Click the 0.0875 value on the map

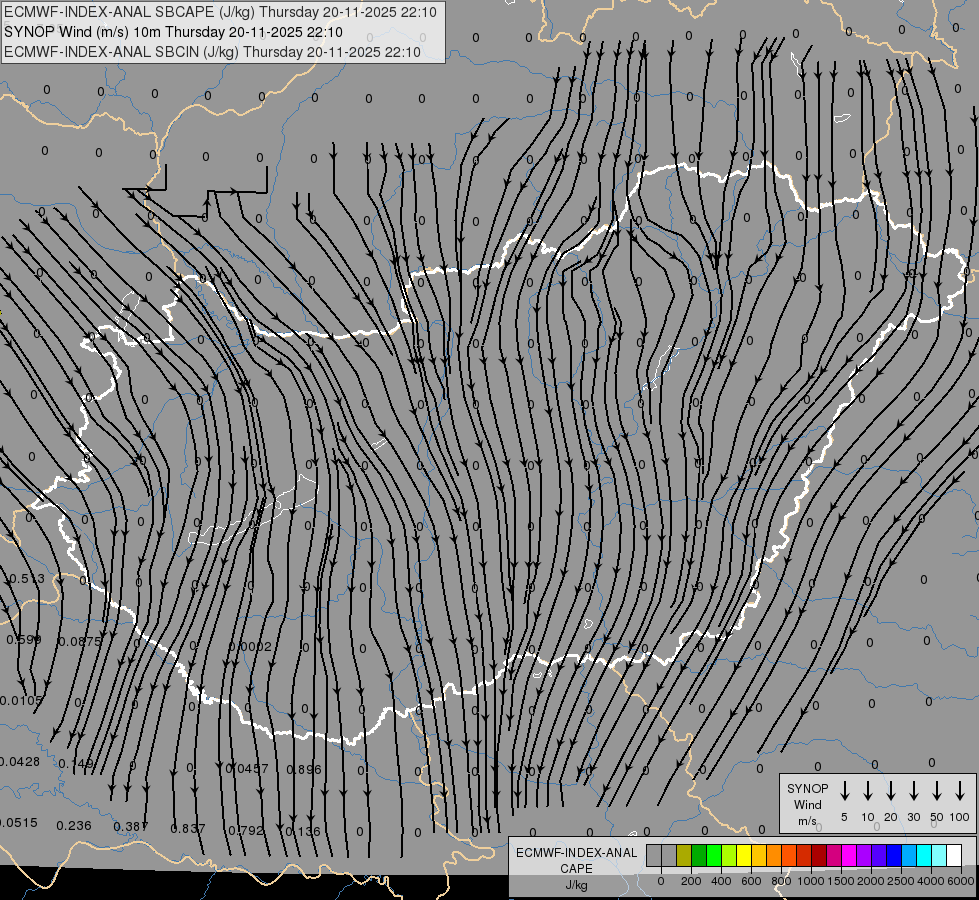click(x=79, y=641)
